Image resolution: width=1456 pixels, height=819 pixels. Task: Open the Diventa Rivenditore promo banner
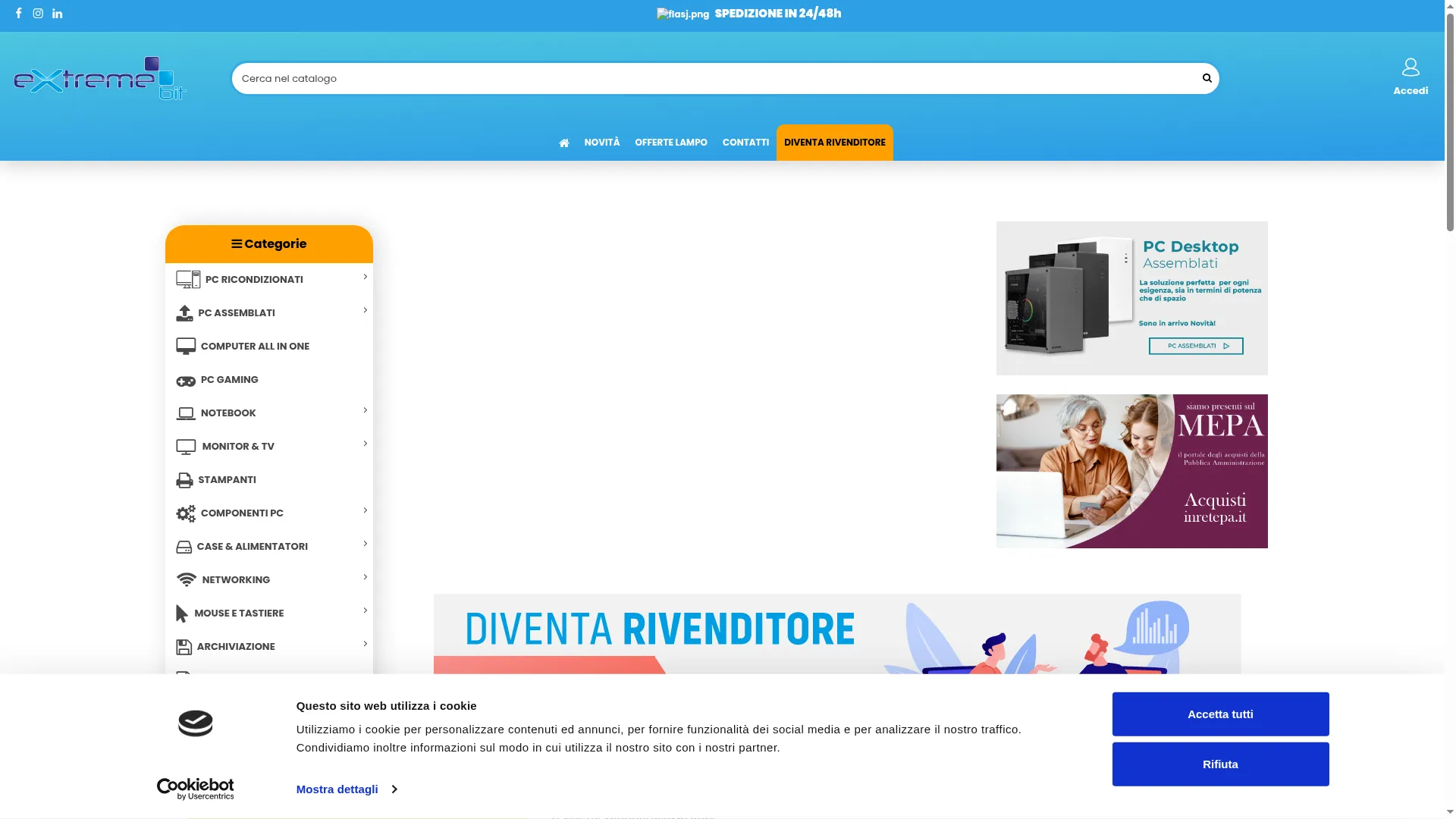point(837,634)
